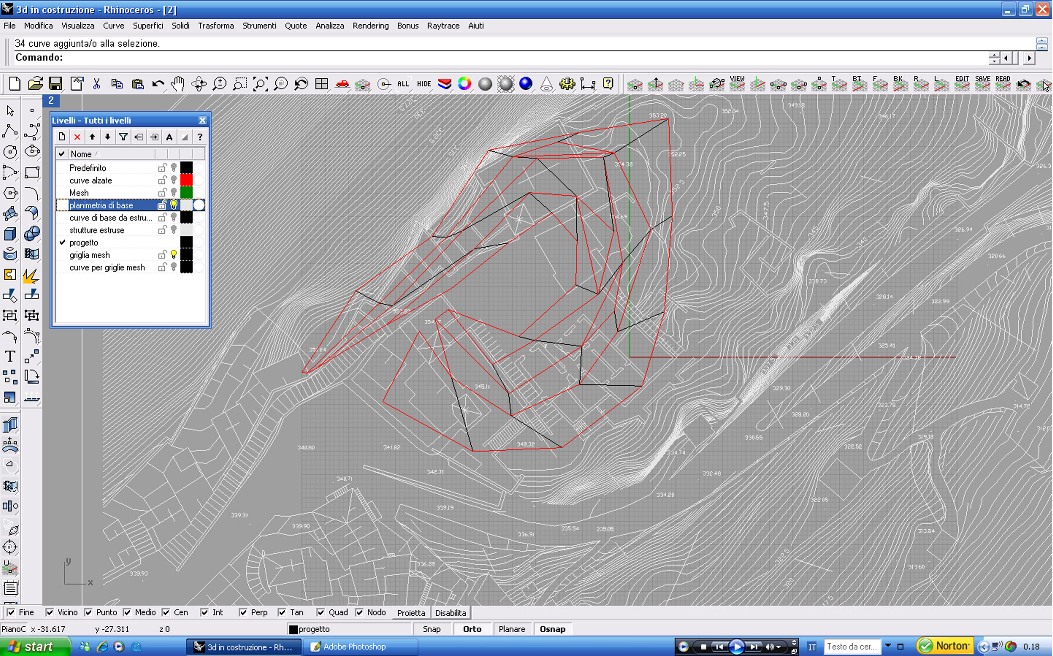Click the delete layer red X icon
The width and height of the screenshot is (1053, 656).
(77, 136)
